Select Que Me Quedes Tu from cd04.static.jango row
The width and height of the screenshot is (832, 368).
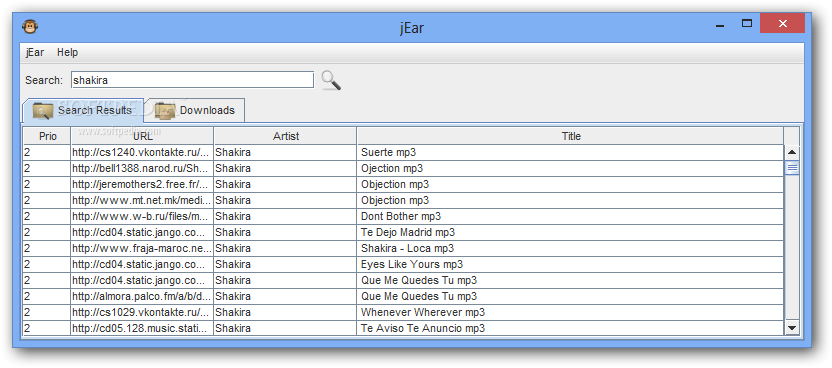[x=419, y=280]
